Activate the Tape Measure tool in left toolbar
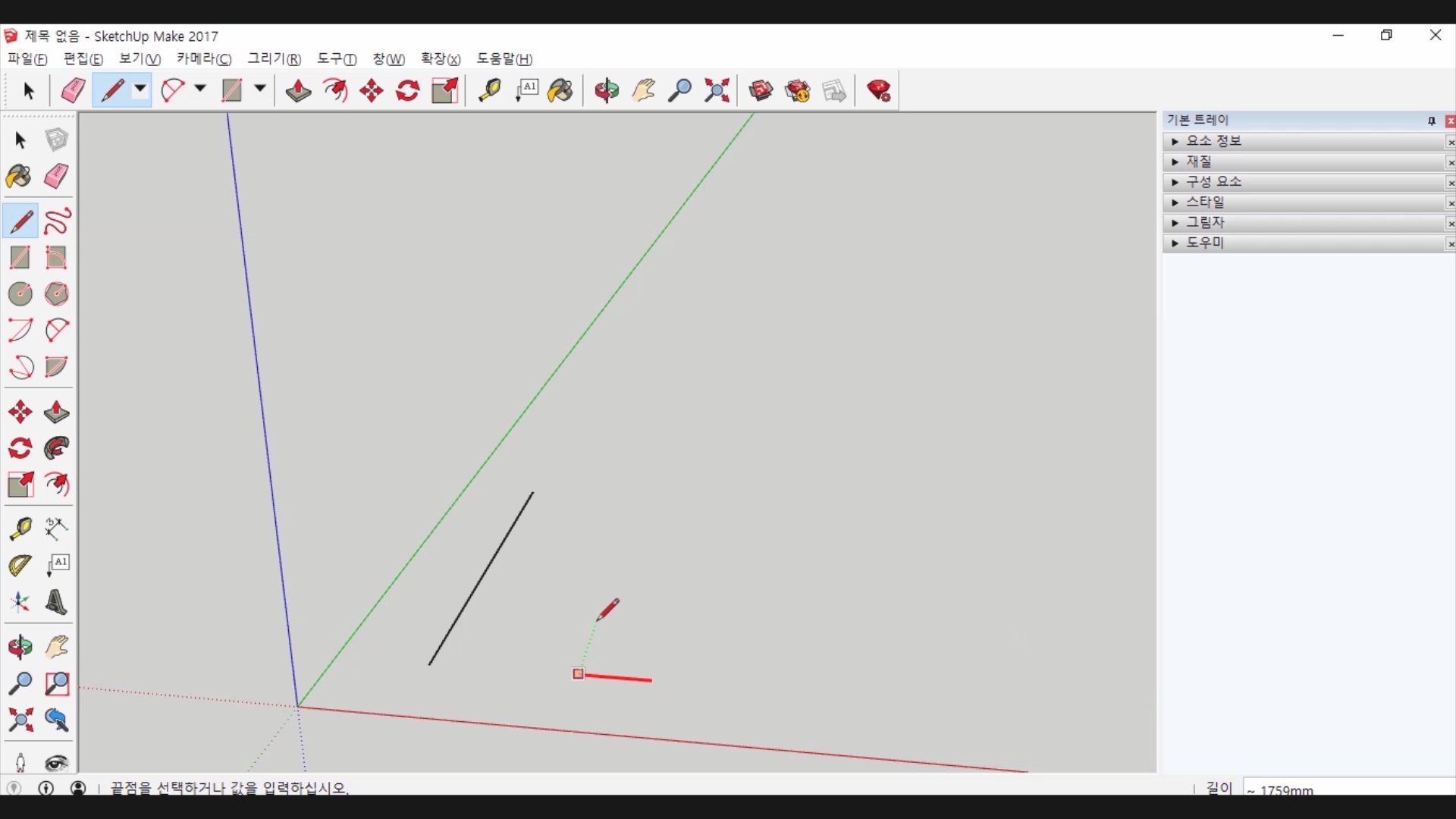This screenshot has height=819, width=1456. pyautogui.click(x=20, y=529)
